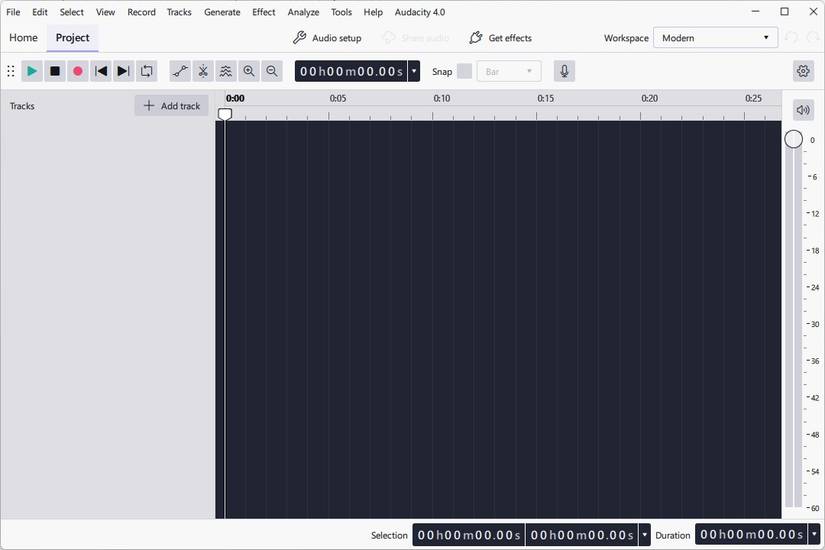Zoom out of the timeline
Image resolution: width=825 pixels, height=550 pixels.
272,71
